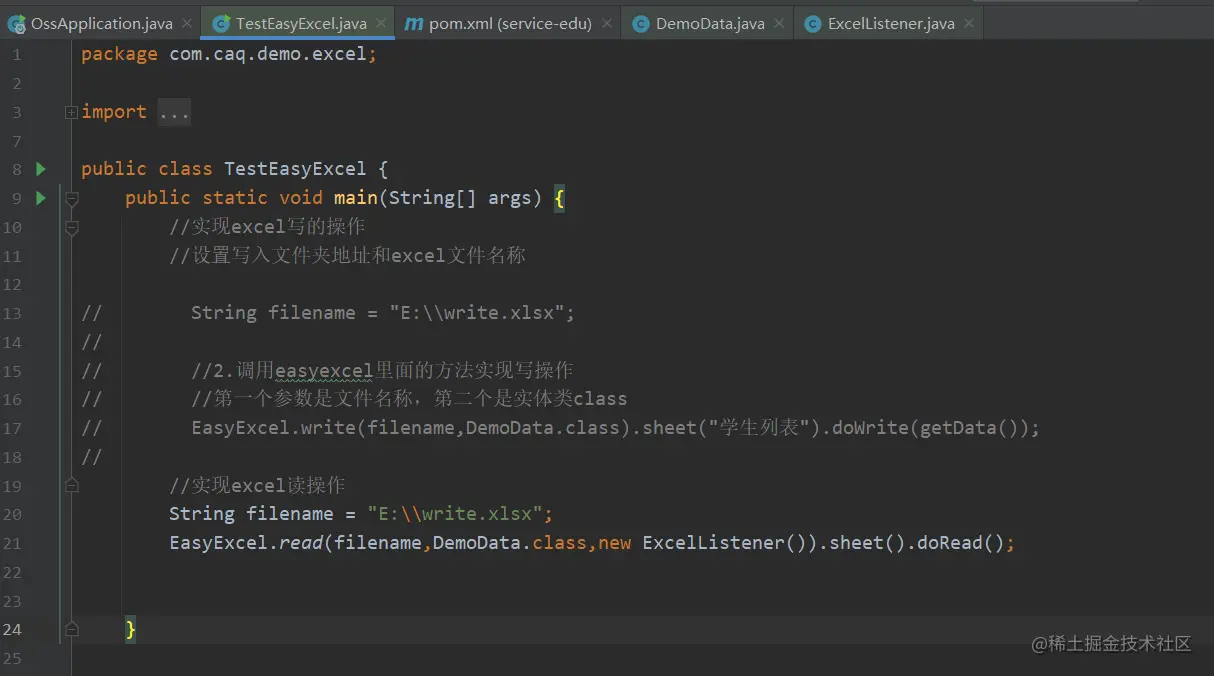Click the TestEasyExcel.java tab class icon
The height and width of the screenshot is (676, 1214).
[222, 23]
